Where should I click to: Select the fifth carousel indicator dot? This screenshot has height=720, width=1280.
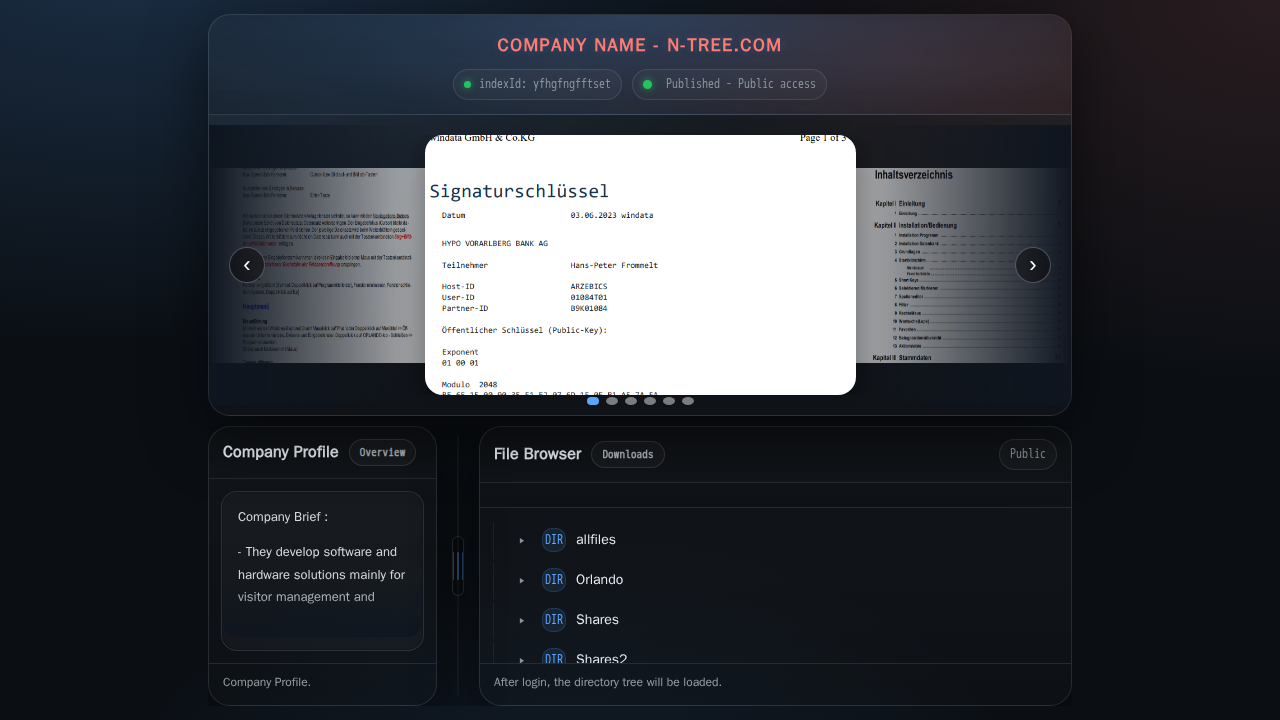(x=669, y=401)
